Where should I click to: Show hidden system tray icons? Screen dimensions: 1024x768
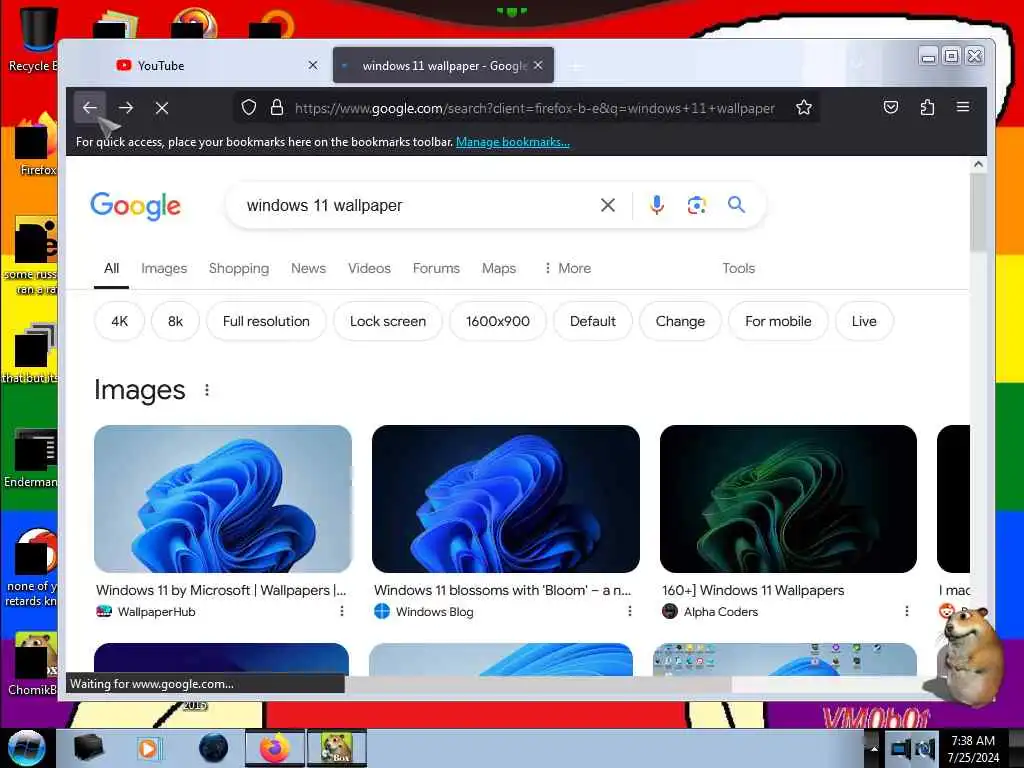tap(874, 749)
